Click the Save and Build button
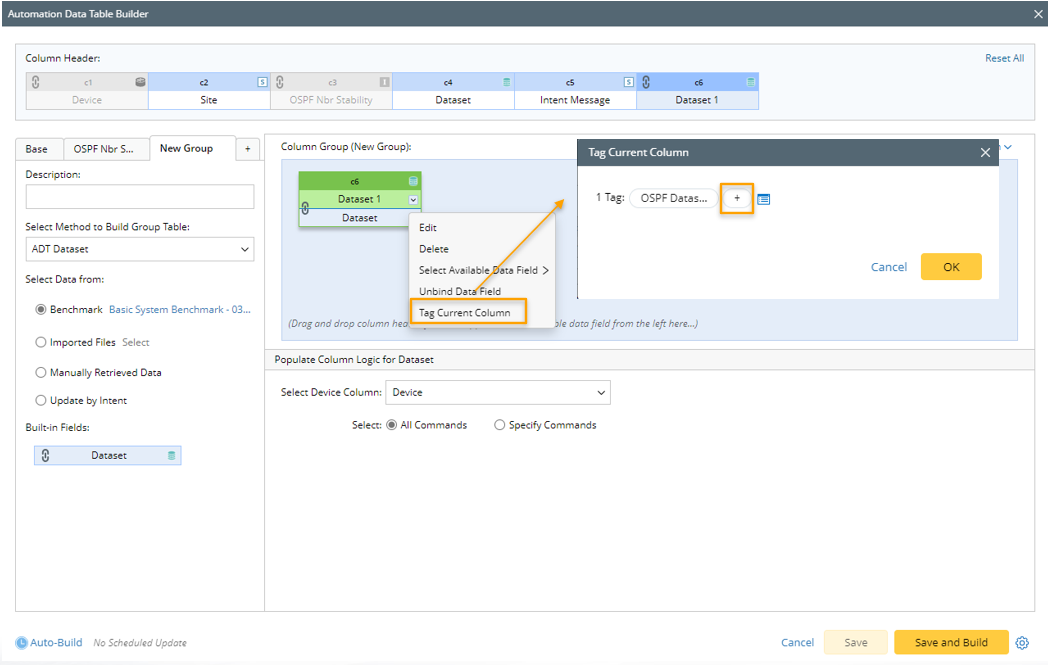 pyautogui.click(x=950, y=642)
